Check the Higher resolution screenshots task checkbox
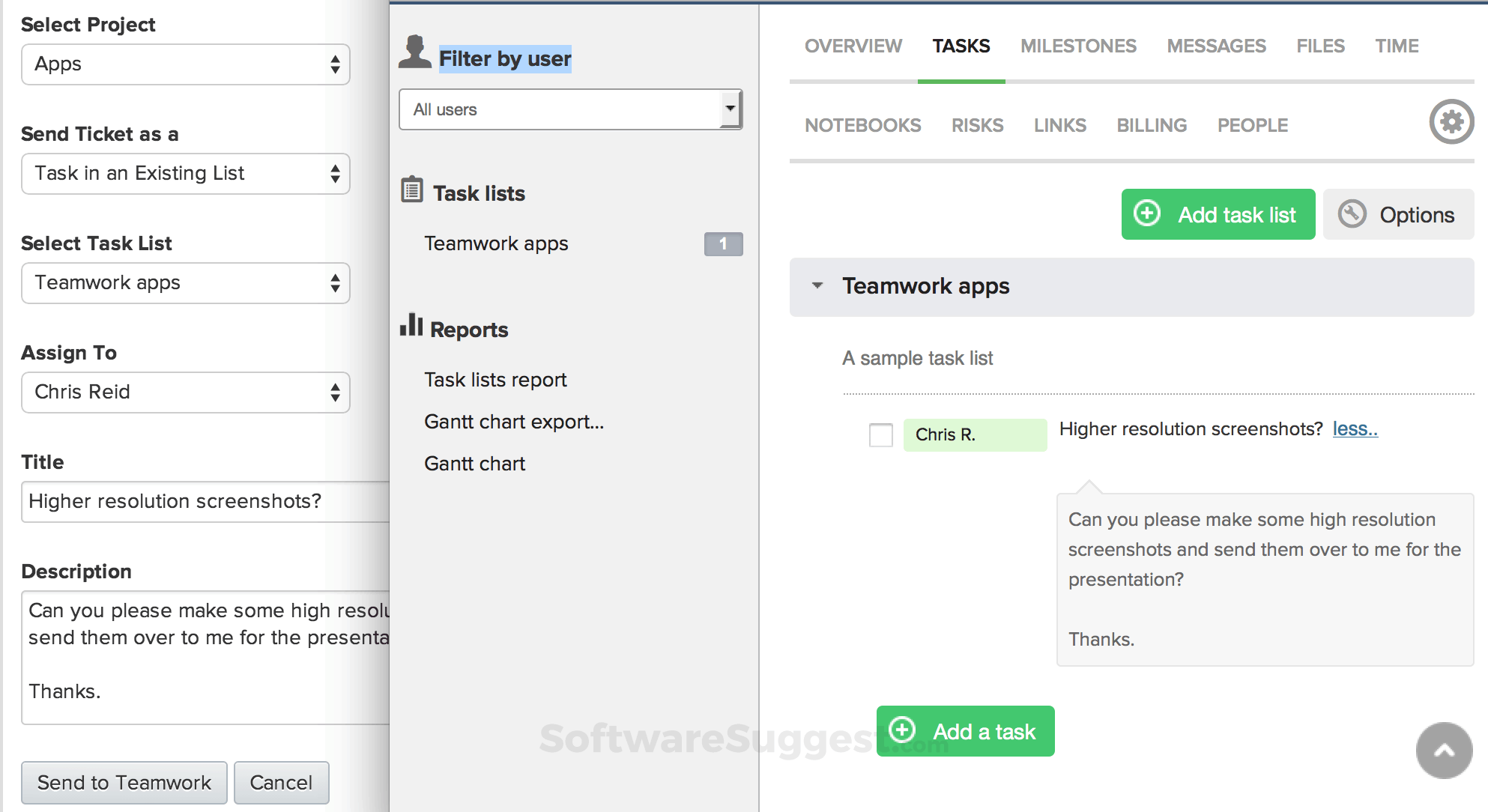1488x812 pixels. click(880, 434)
